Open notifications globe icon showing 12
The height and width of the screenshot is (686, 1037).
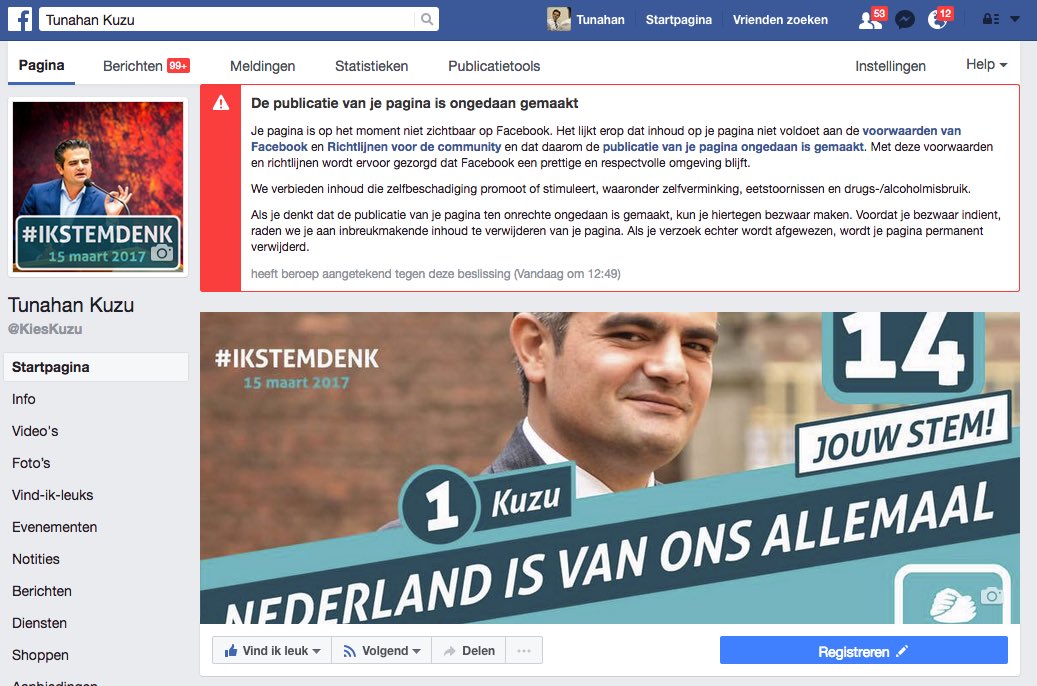(938, 19)
